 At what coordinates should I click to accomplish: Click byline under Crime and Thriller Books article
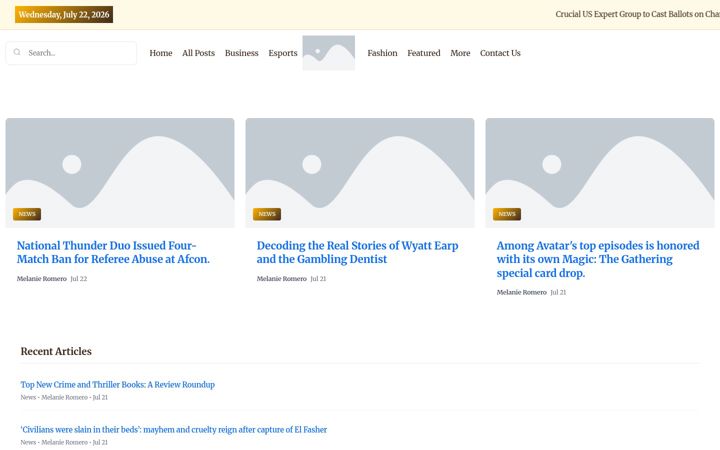[x=64, y=398]
